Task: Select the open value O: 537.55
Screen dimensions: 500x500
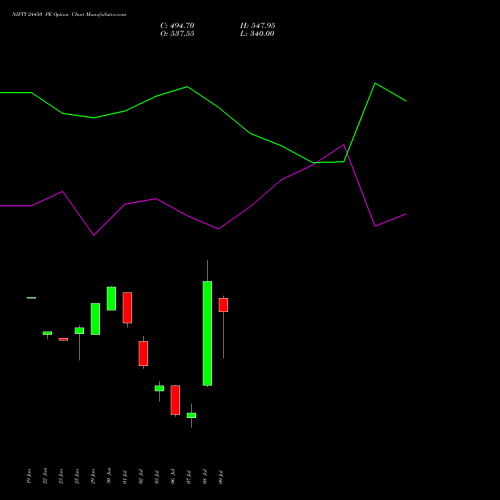Action: 177,34
